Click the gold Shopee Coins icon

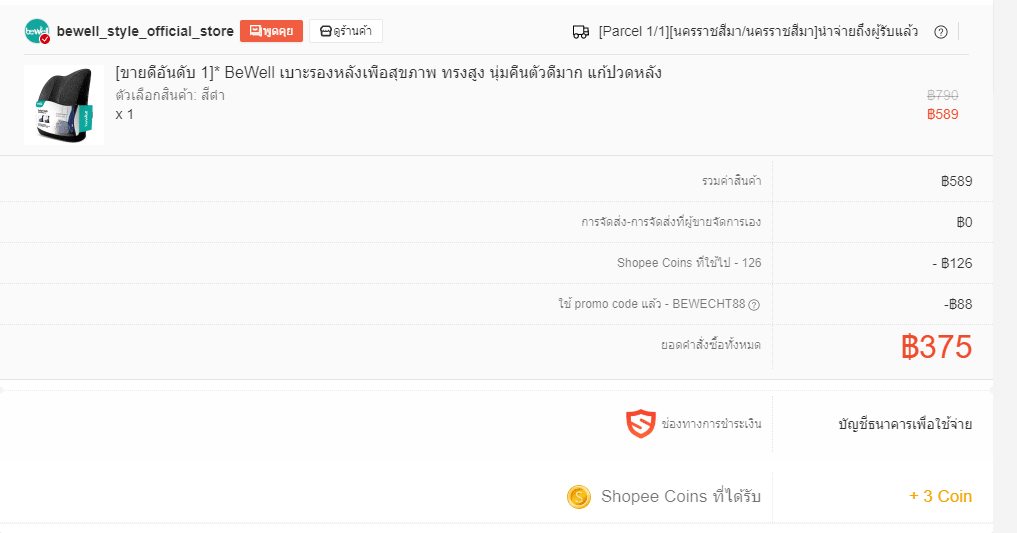click(579, 497)
